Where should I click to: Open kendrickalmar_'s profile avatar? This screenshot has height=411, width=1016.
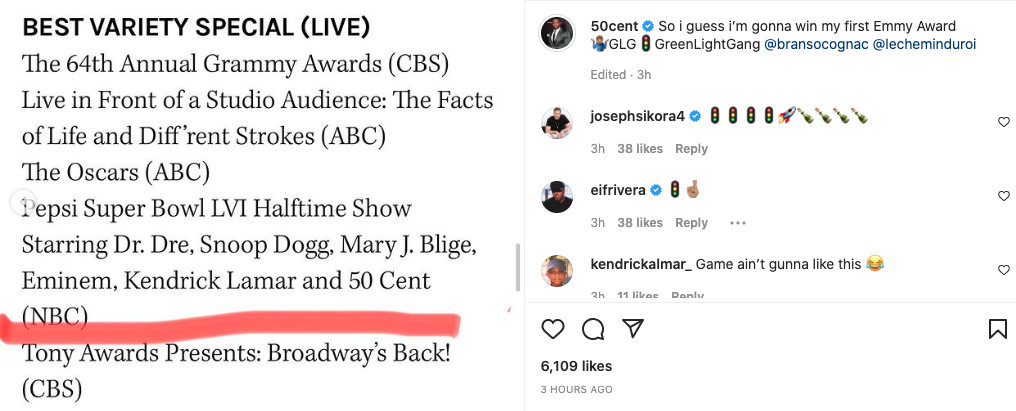pos(557,270)
